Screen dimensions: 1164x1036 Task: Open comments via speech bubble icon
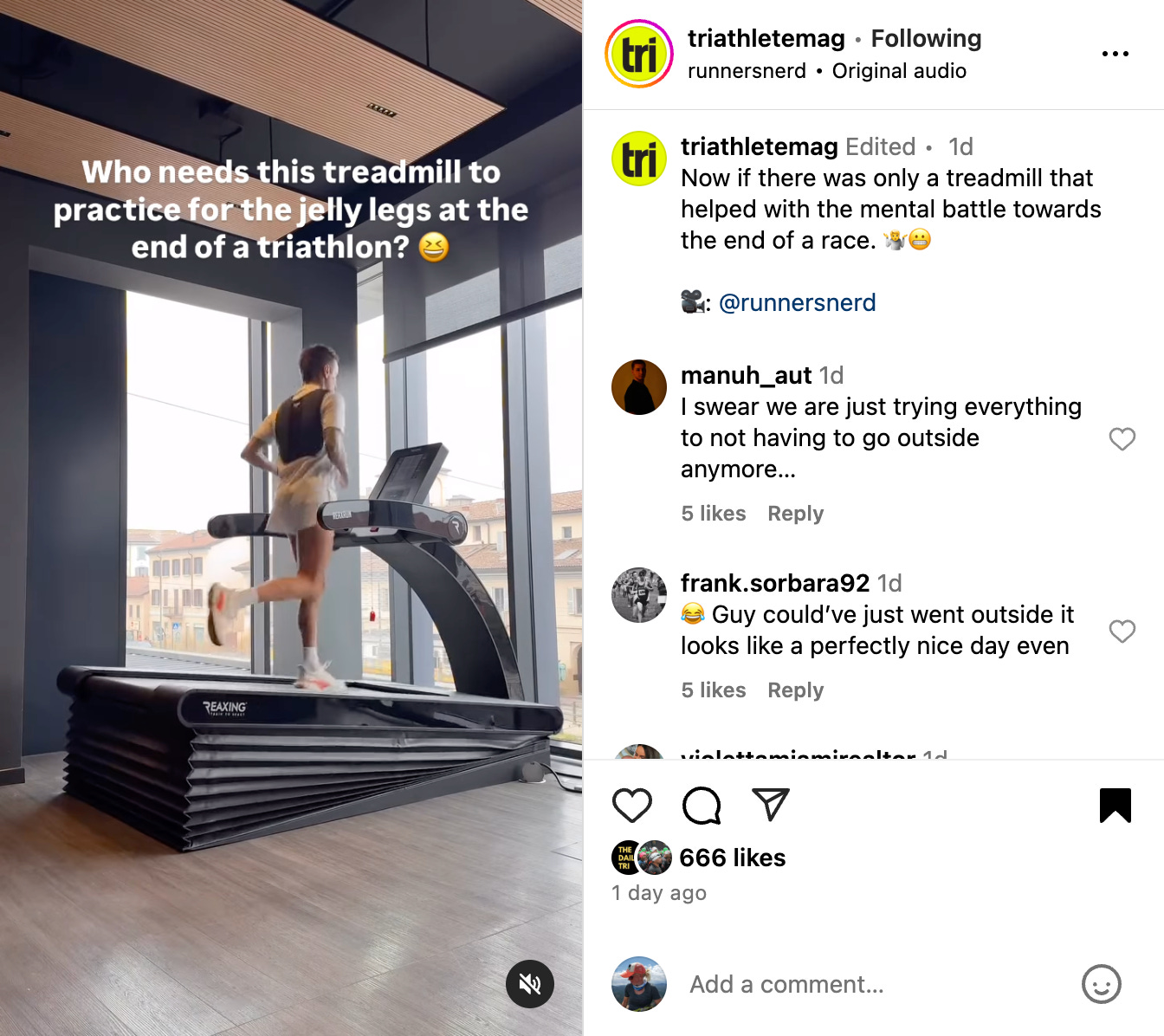(x=702, y=806)
